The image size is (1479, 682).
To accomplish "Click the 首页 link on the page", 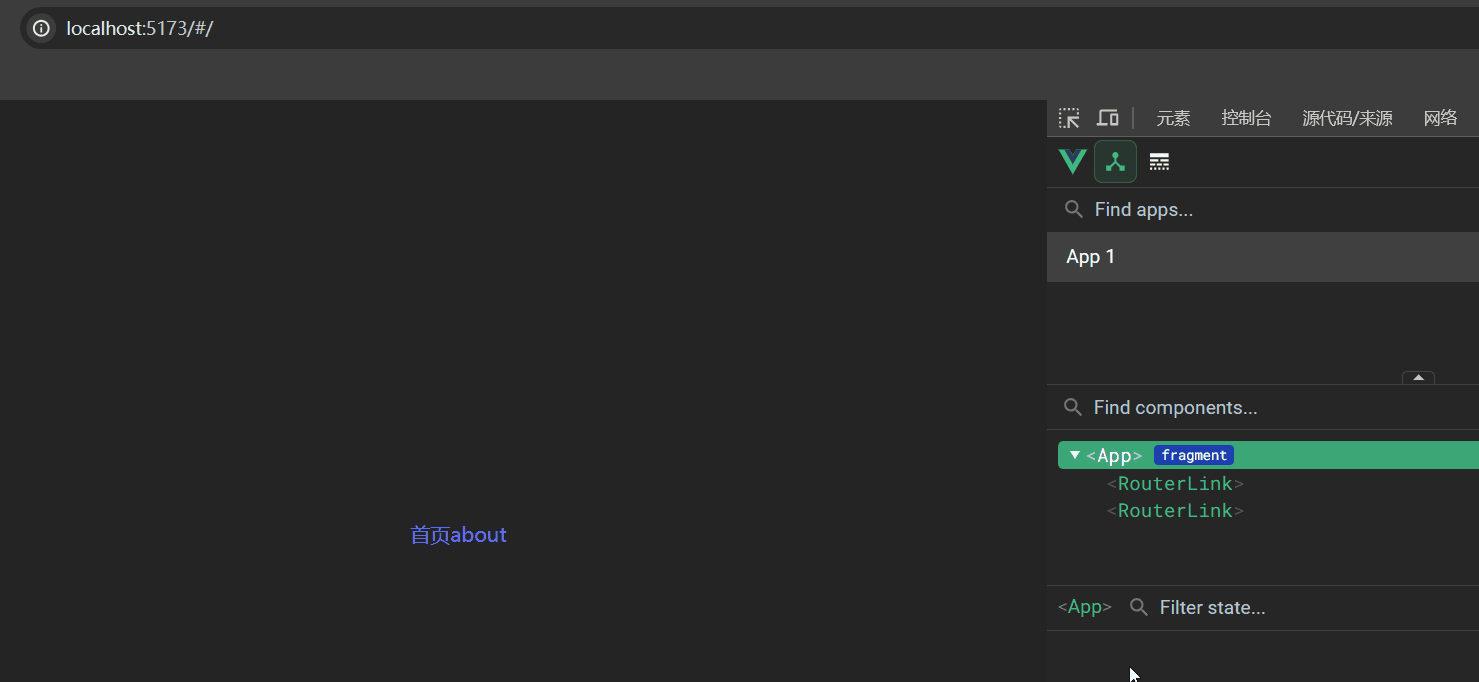I will click(x=428, y=535).
